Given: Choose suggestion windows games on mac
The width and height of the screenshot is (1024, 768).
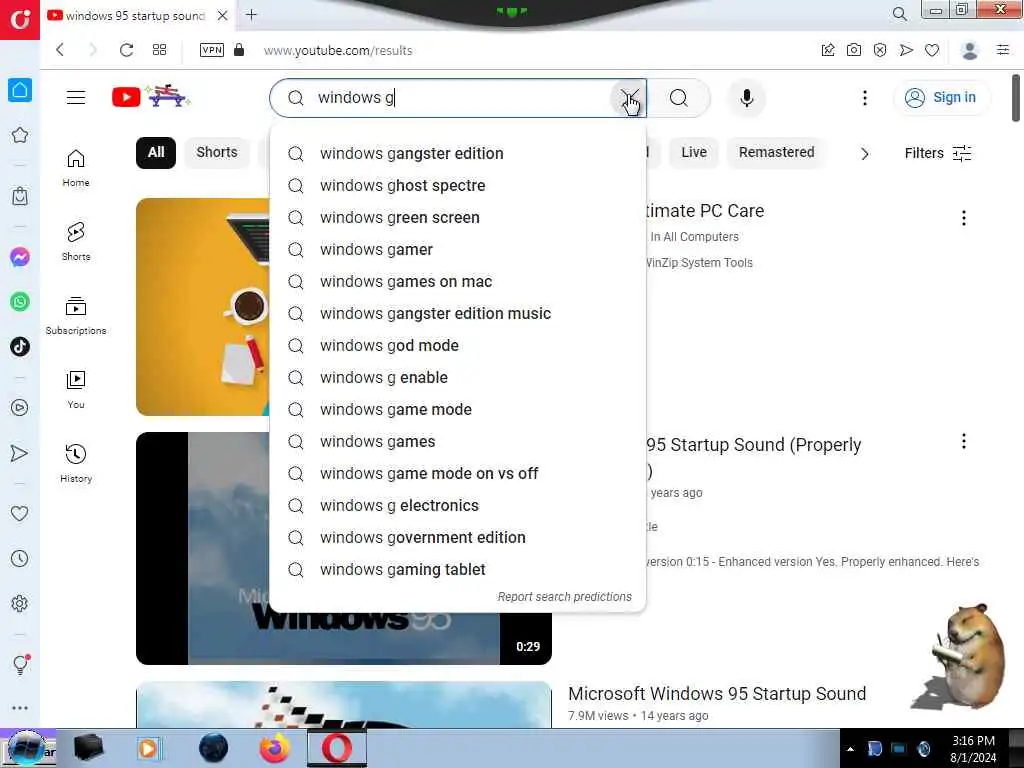Looking at the screenshot, I should (458, 281).
